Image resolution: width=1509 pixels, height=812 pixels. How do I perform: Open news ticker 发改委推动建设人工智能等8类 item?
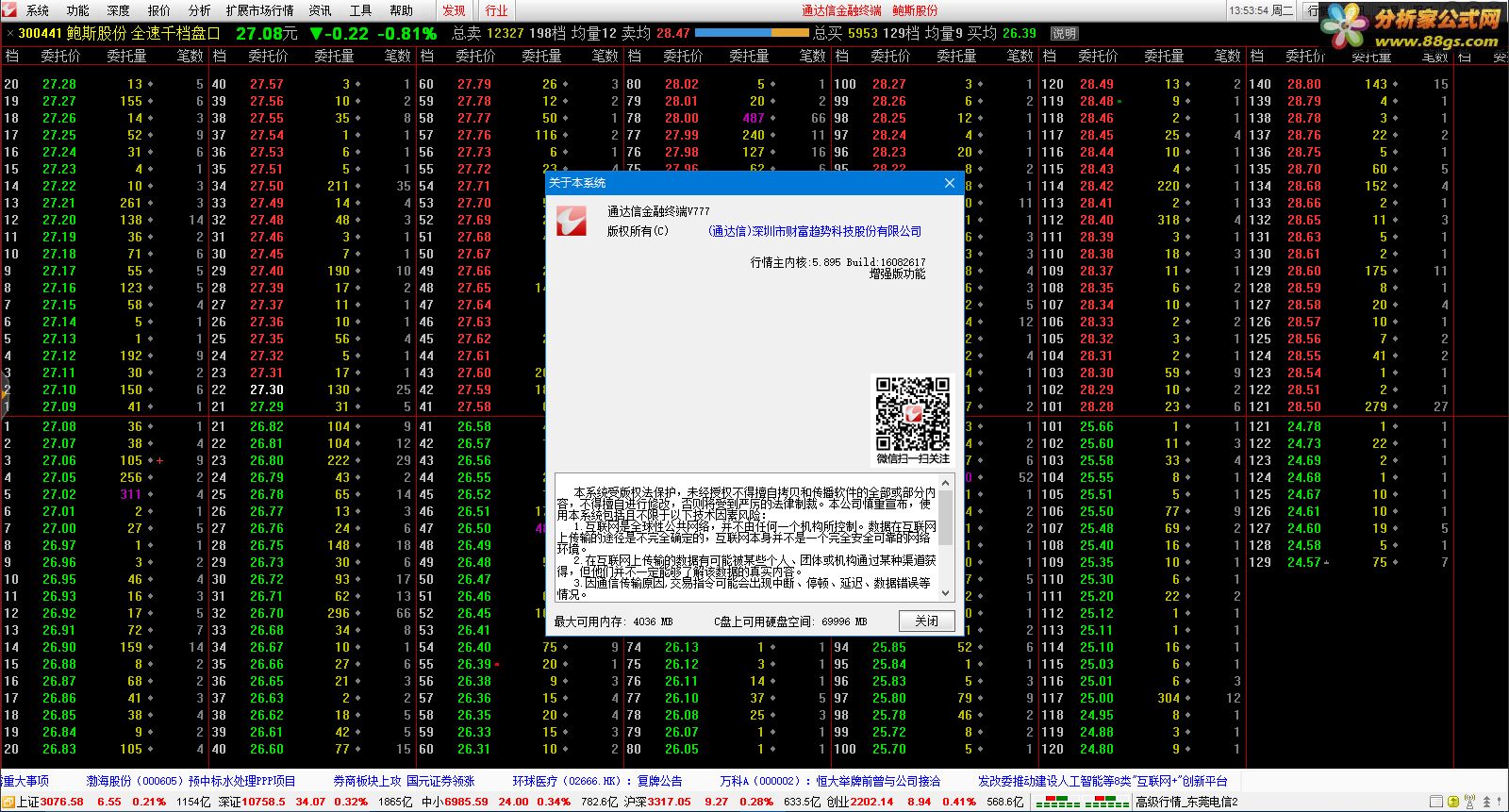point(1103,781)
